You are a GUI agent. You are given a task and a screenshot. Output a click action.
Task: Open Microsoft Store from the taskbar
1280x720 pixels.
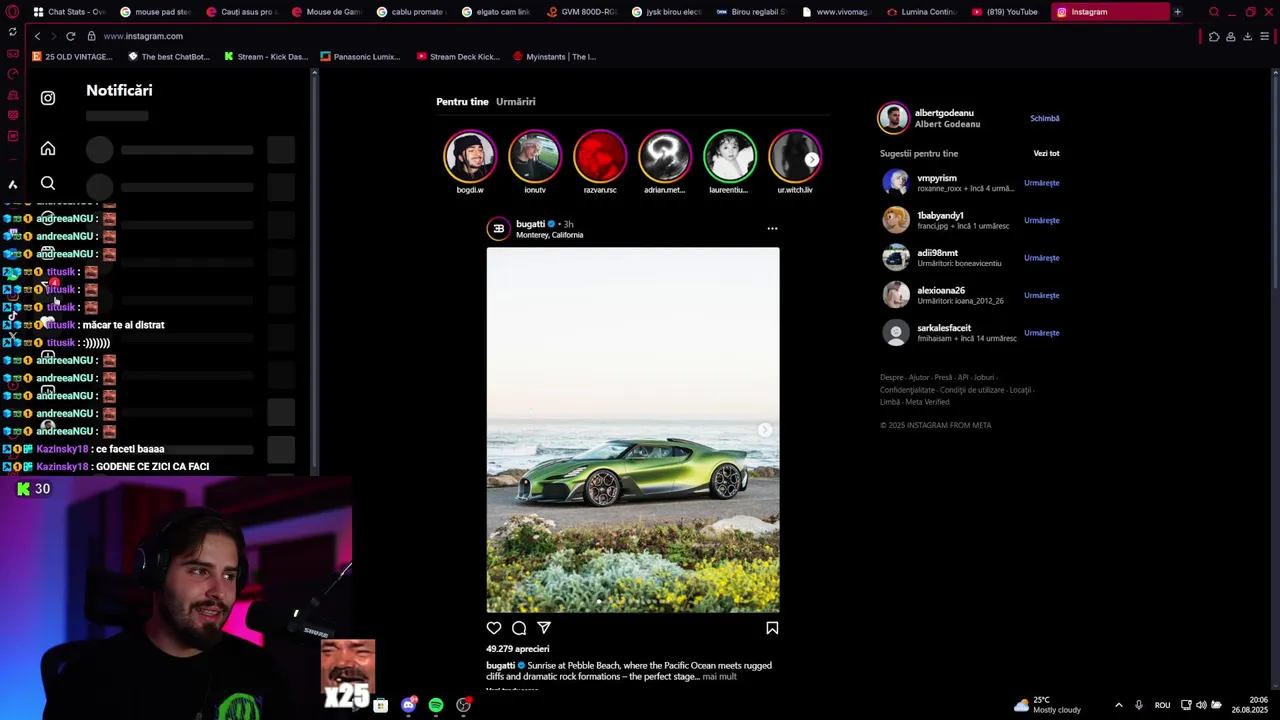pos(380,706)
